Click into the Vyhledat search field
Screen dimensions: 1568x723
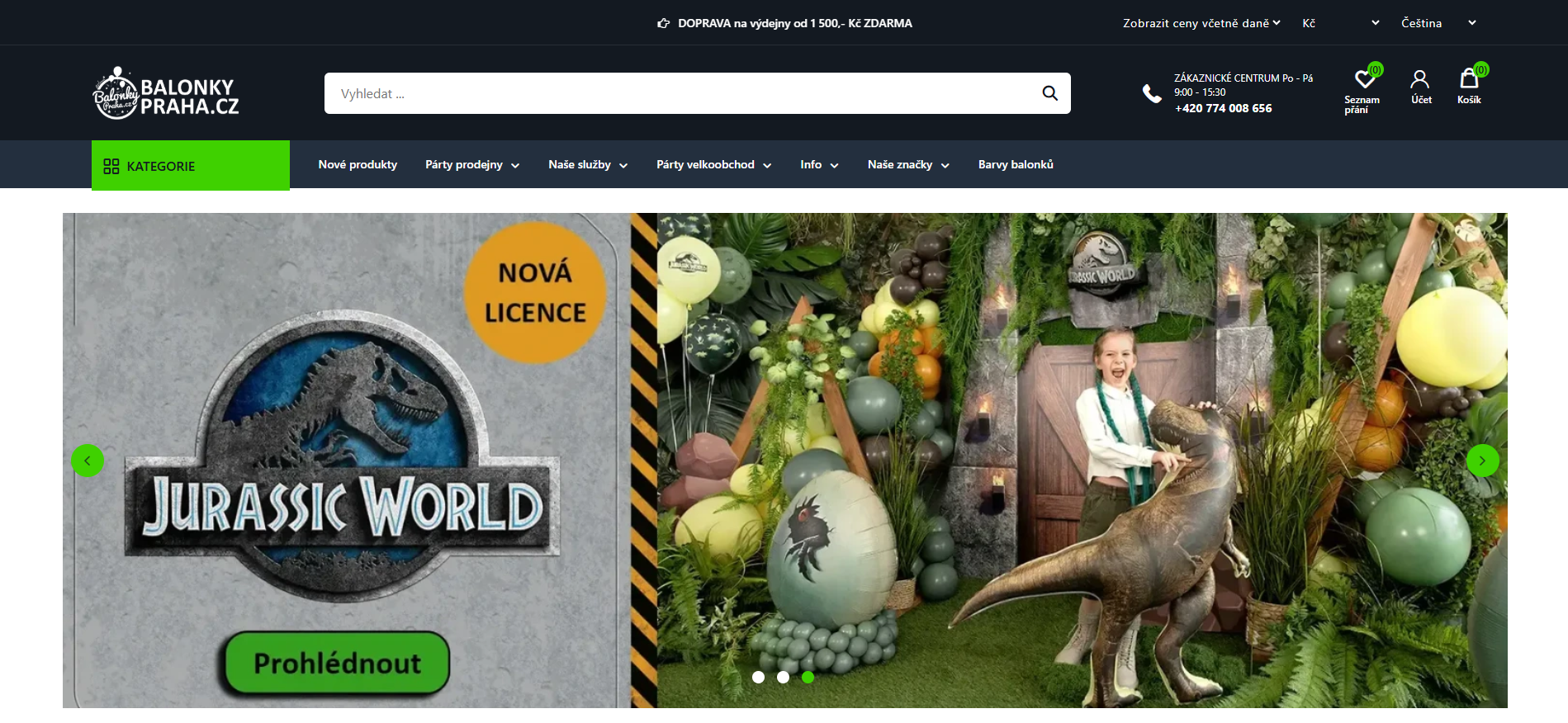click(x=677, y=93)
